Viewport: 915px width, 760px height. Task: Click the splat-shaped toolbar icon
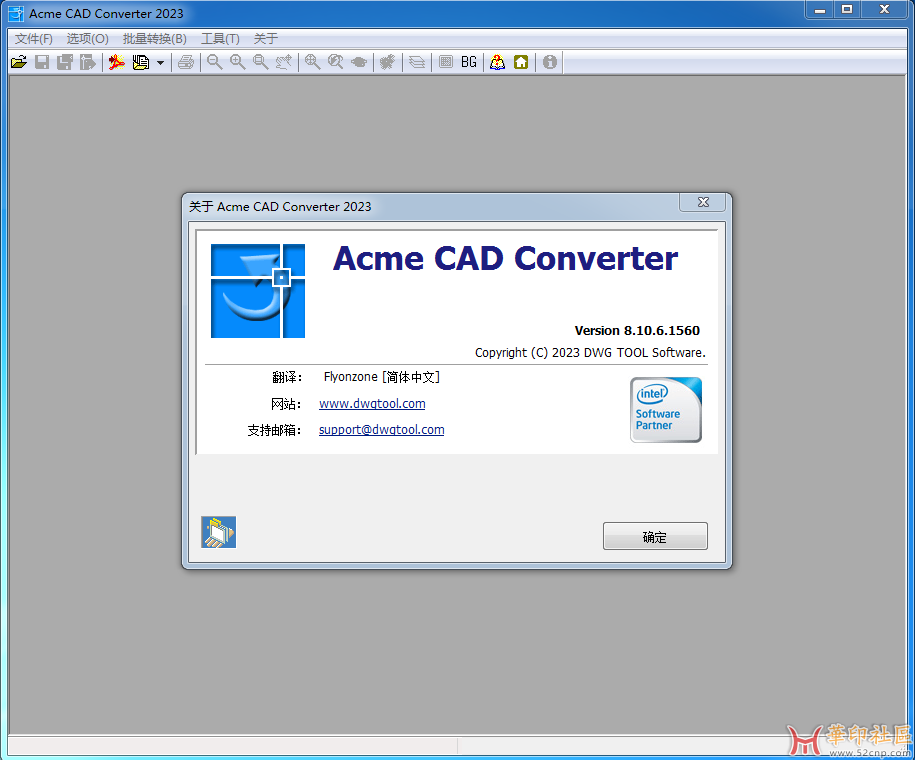coord(387,62)
